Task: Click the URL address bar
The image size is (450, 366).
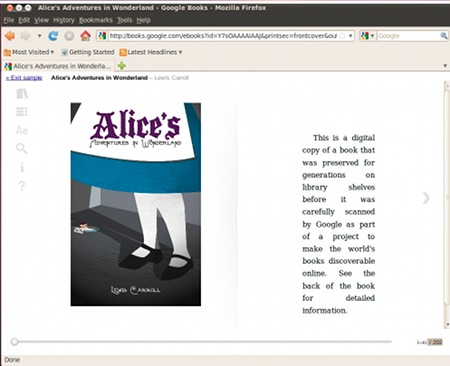Action: [x=223, y=36]
